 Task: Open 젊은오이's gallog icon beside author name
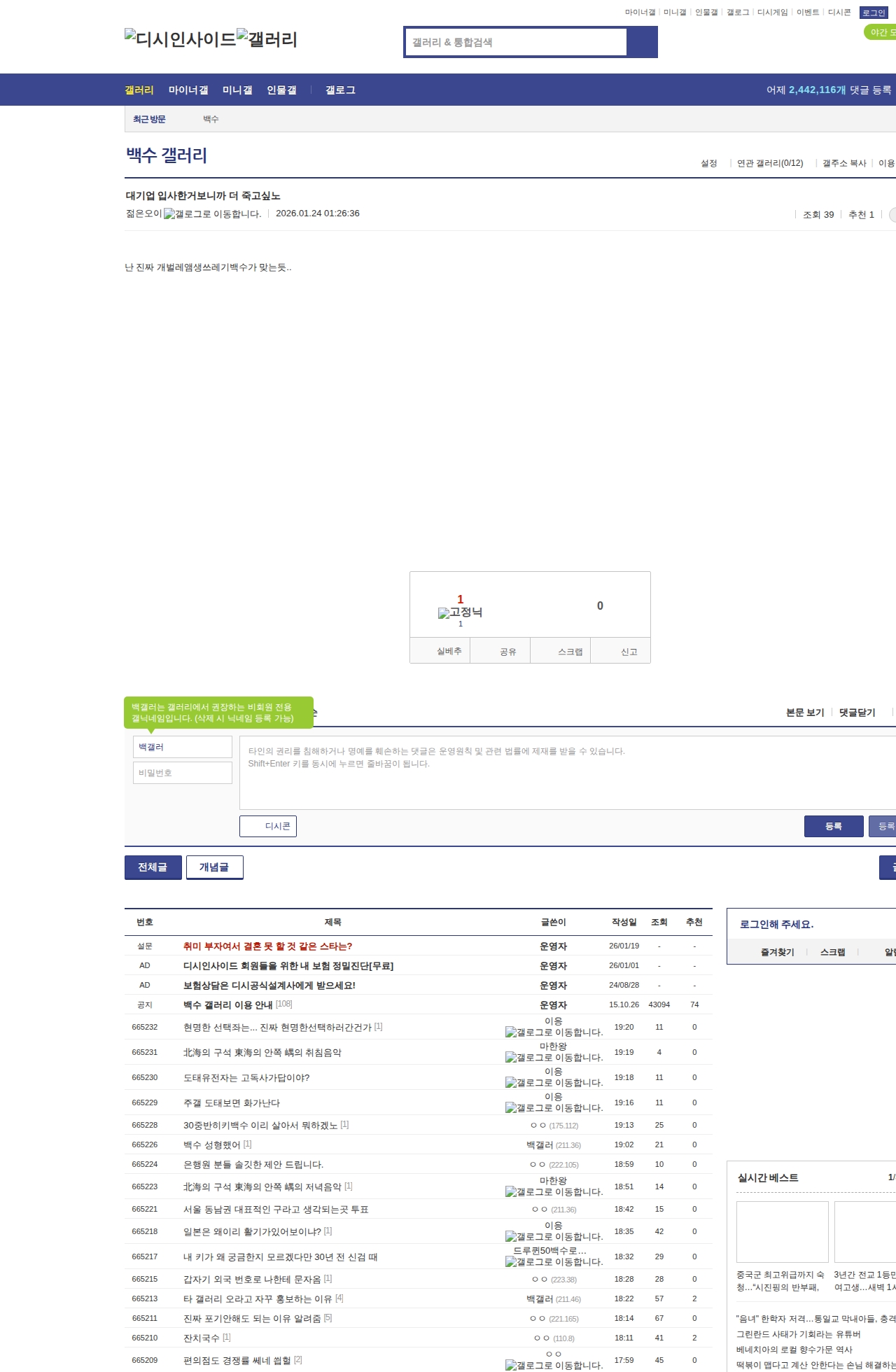click(212, 214)
